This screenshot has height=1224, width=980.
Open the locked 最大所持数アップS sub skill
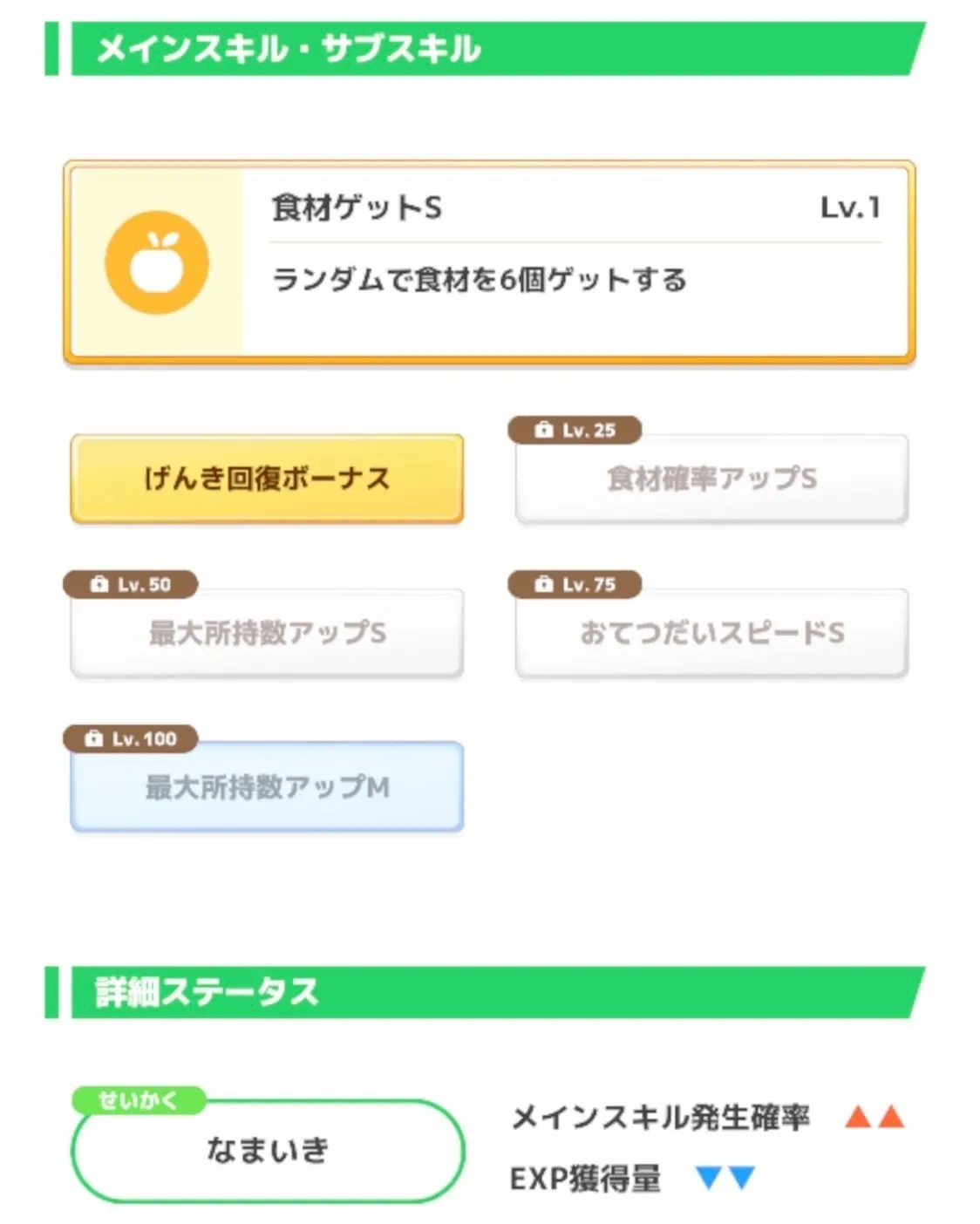tap(267, 633)
